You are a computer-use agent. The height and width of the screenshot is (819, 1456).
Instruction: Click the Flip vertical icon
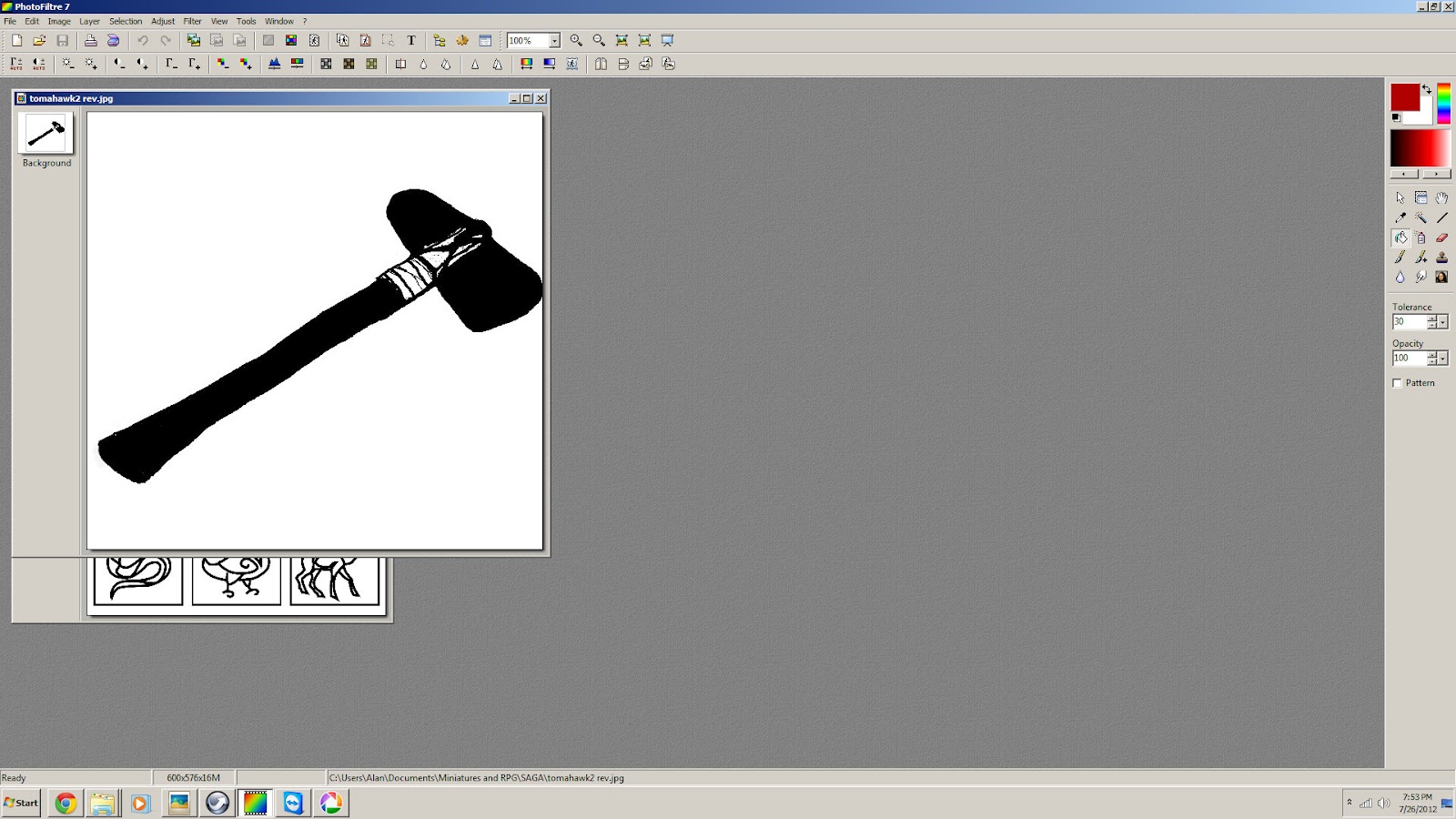(623, 64)
